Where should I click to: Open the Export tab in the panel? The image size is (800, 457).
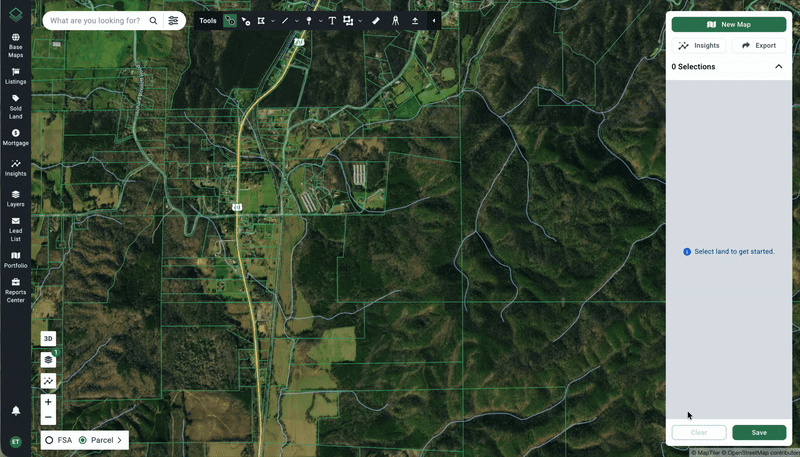758,46
